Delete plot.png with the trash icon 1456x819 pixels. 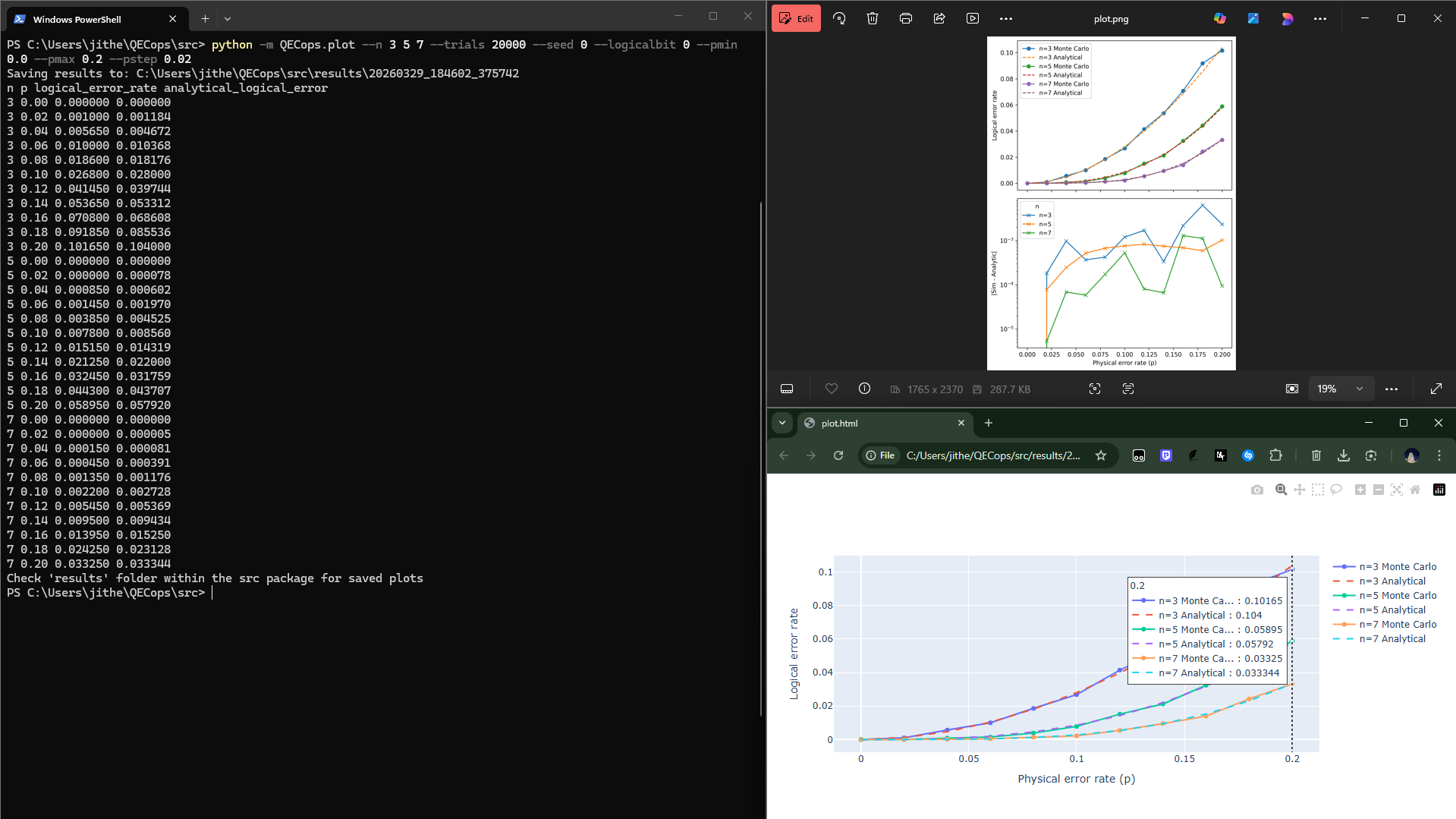click(x=873, y=19)
